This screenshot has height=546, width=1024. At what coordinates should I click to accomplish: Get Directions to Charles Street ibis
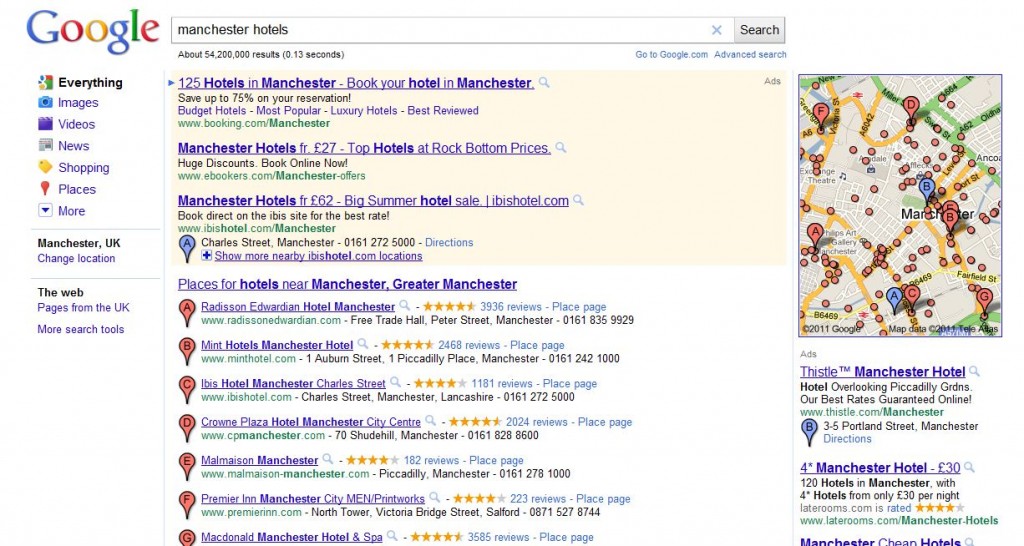click(x=449, y=242)
